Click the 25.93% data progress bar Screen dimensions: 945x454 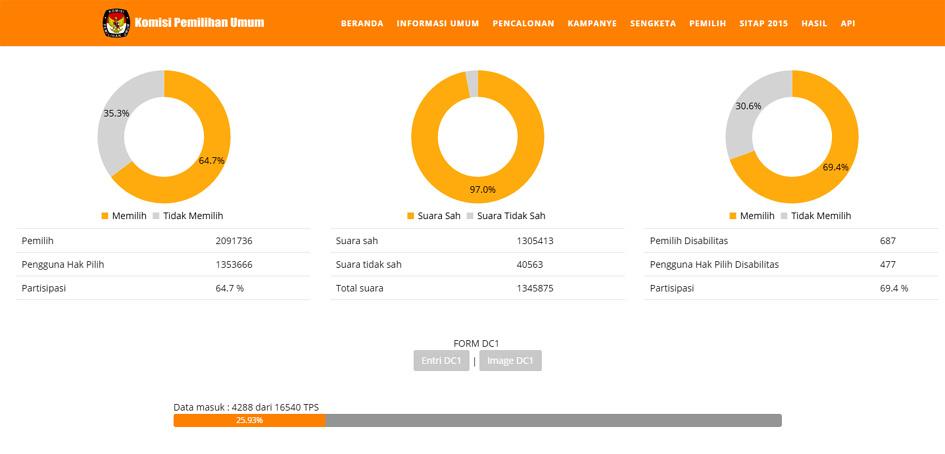tap(249, 421)
